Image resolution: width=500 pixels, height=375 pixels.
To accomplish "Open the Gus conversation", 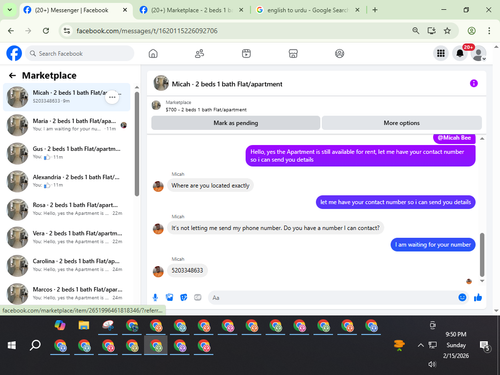I will [67, 153].
